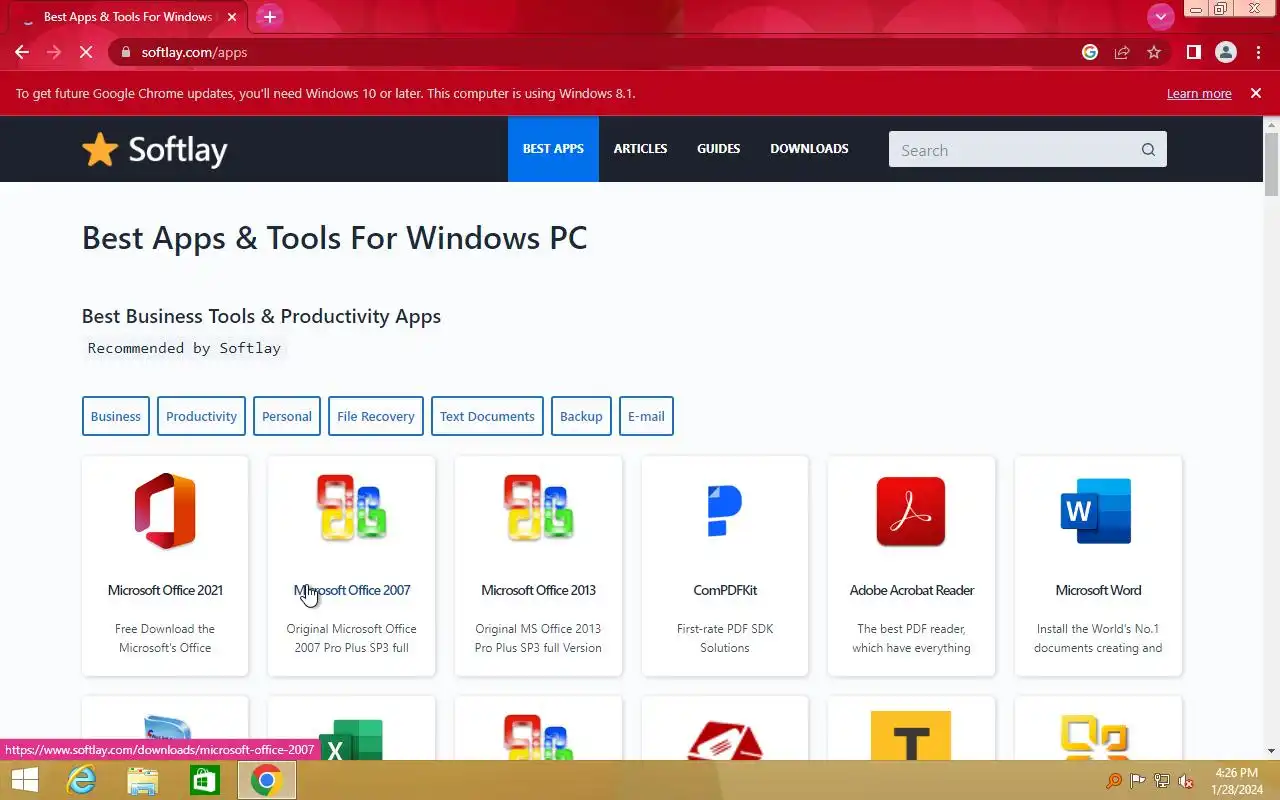Click the Excel app icon in second row
This screenshot has width=1280, height=800.
pos(351,740)
